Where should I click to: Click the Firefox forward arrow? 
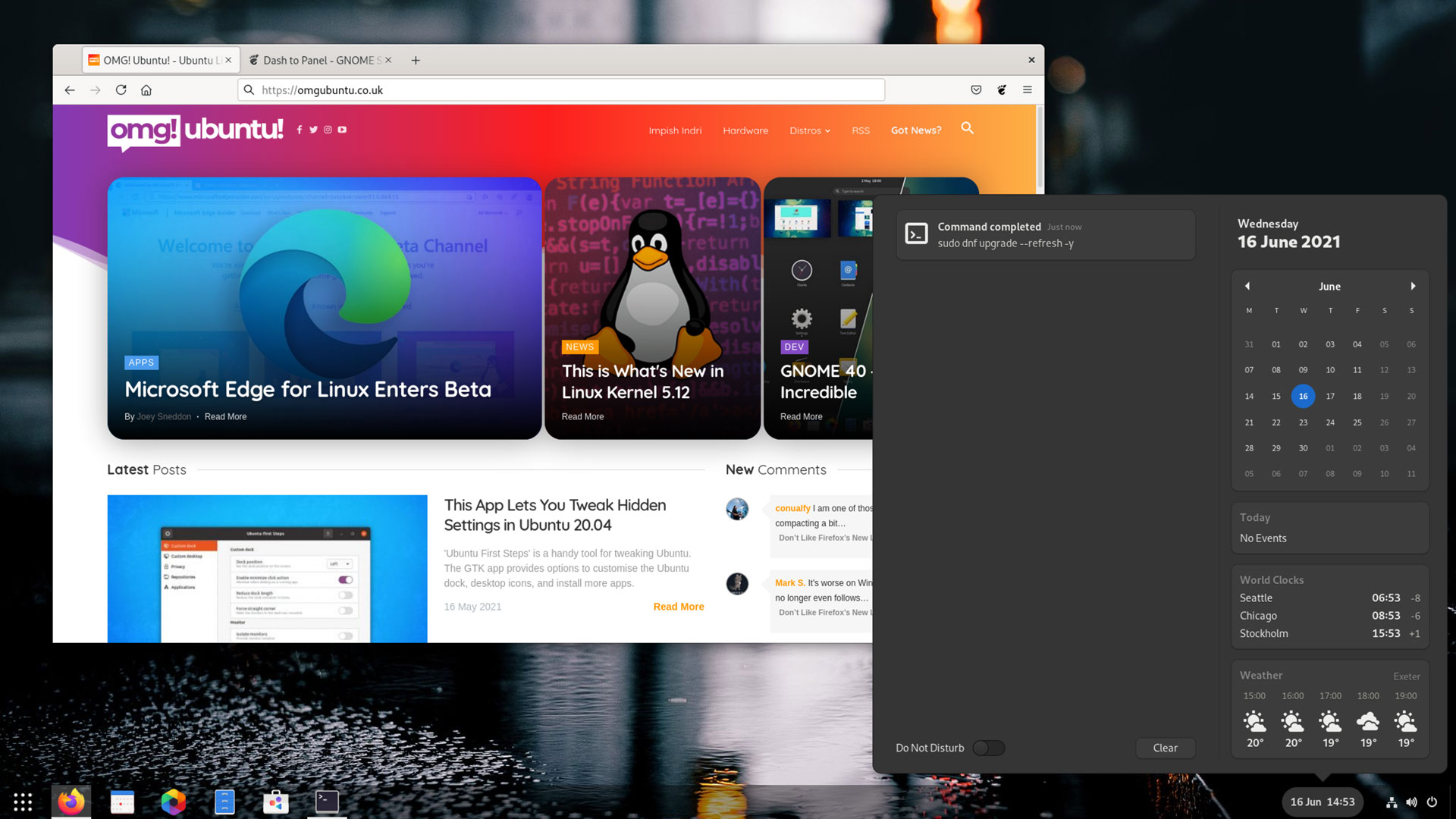coord(96,90)
